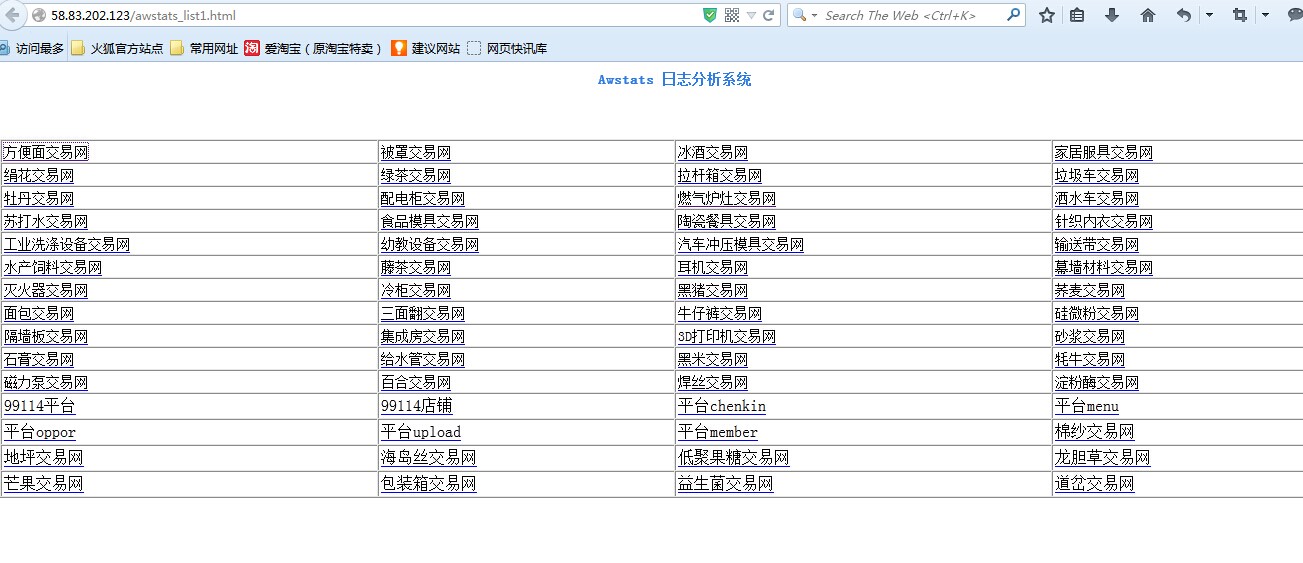Open 被罩交易网 link

tap(416, 152)
